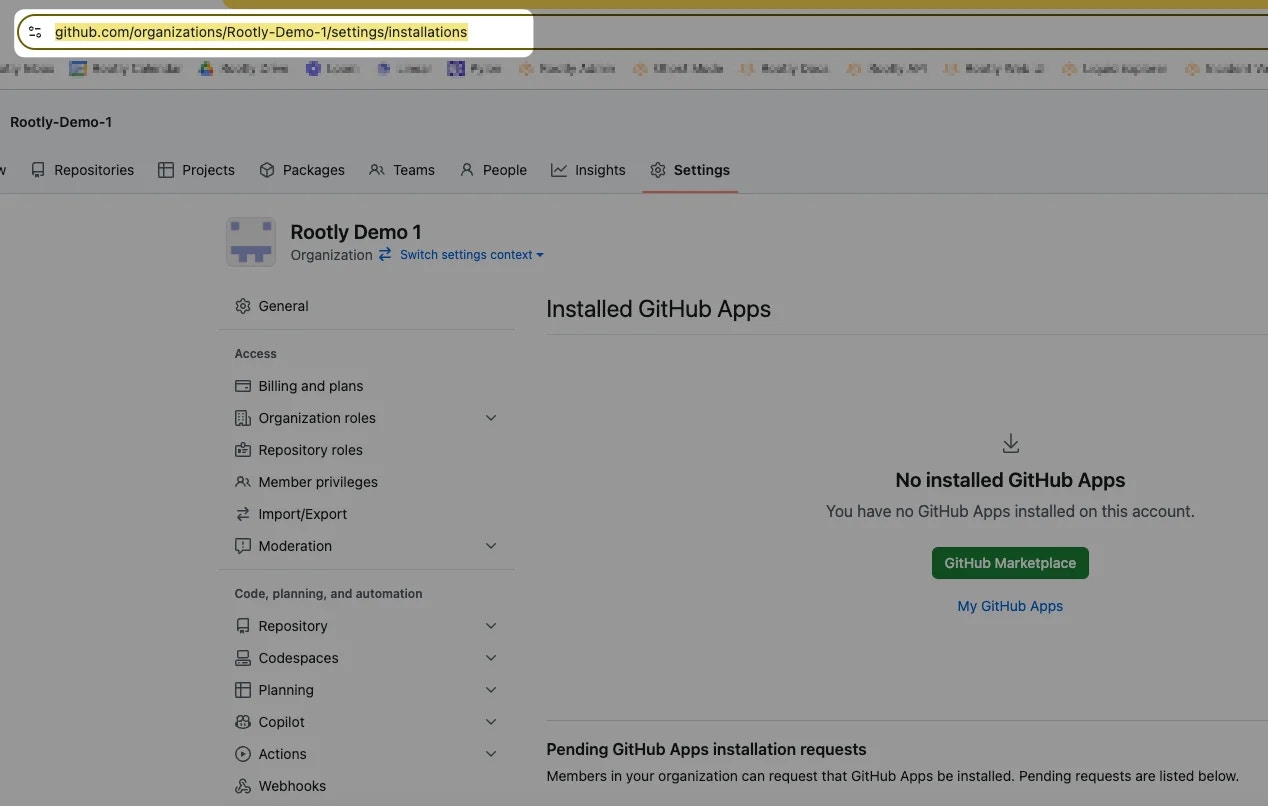Screen dimensions: 1268x806
Task: Click the Repository icon in sidebar
Action: (x=243, y=626)
